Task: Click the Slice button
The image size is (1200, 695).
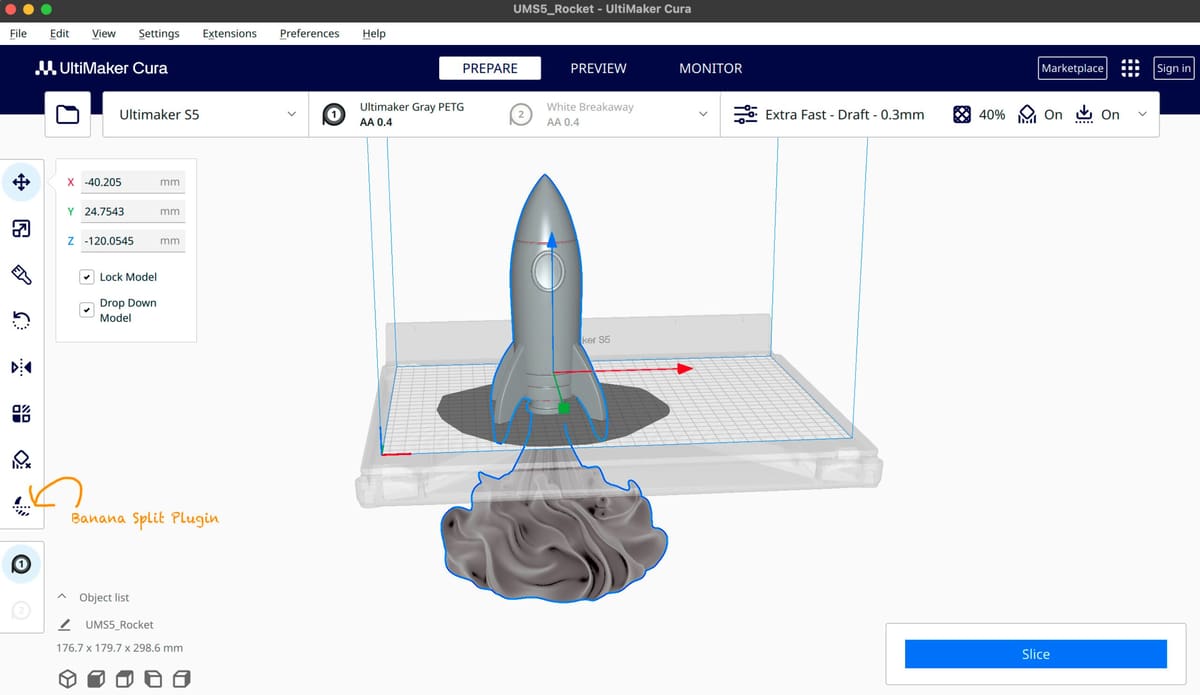Action: point(1035,654)
